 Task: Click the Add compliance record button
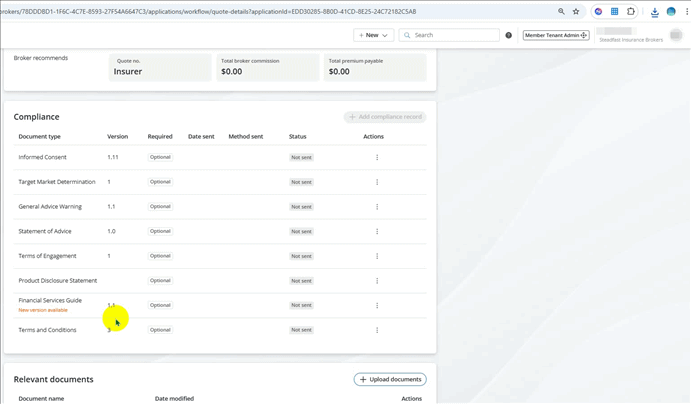click(x=385, y=117)
